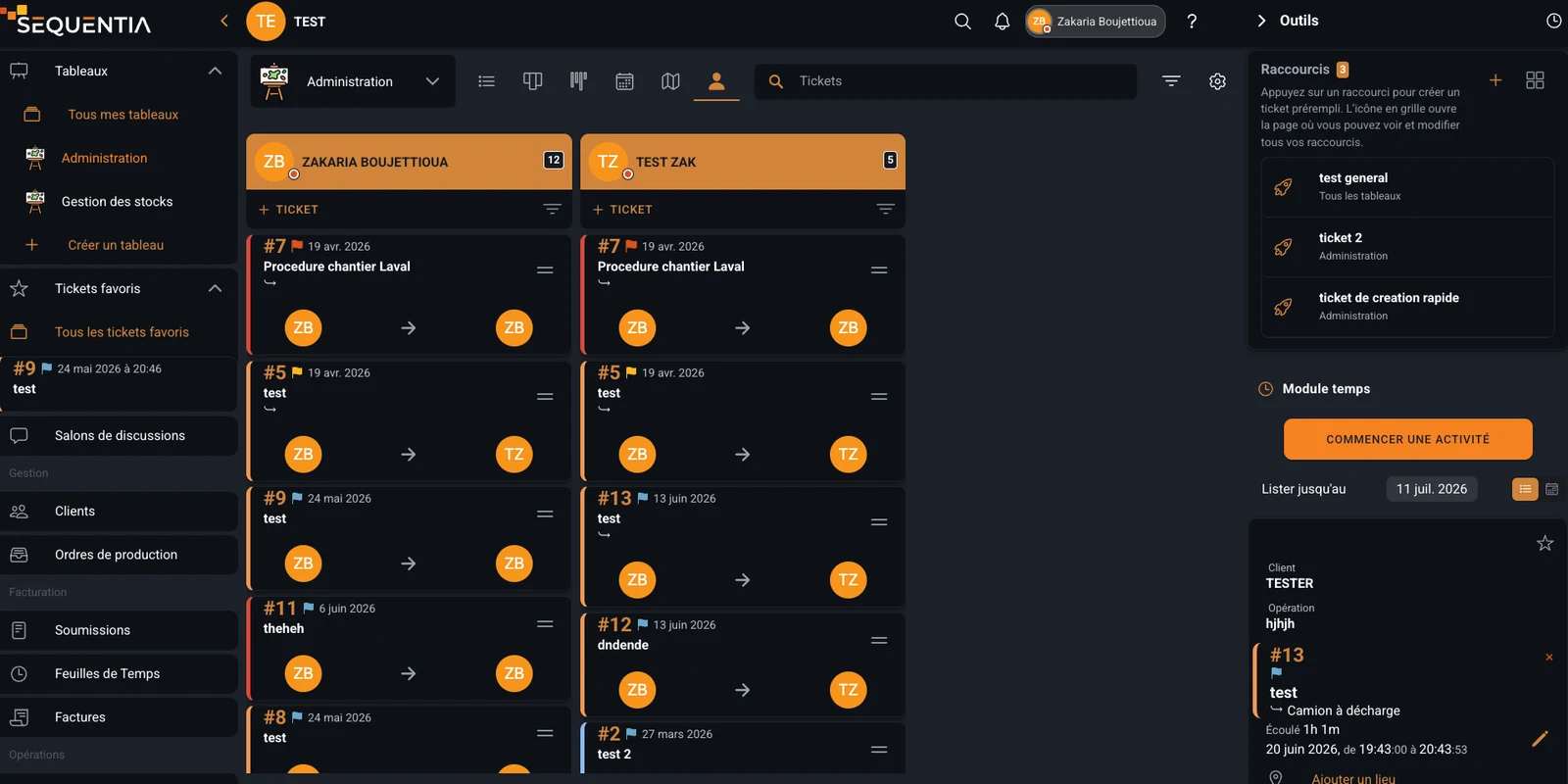Viewport: 1568px width, 784px height.
Task: Open Feuilles de Temps
Action: click(119, 673)
